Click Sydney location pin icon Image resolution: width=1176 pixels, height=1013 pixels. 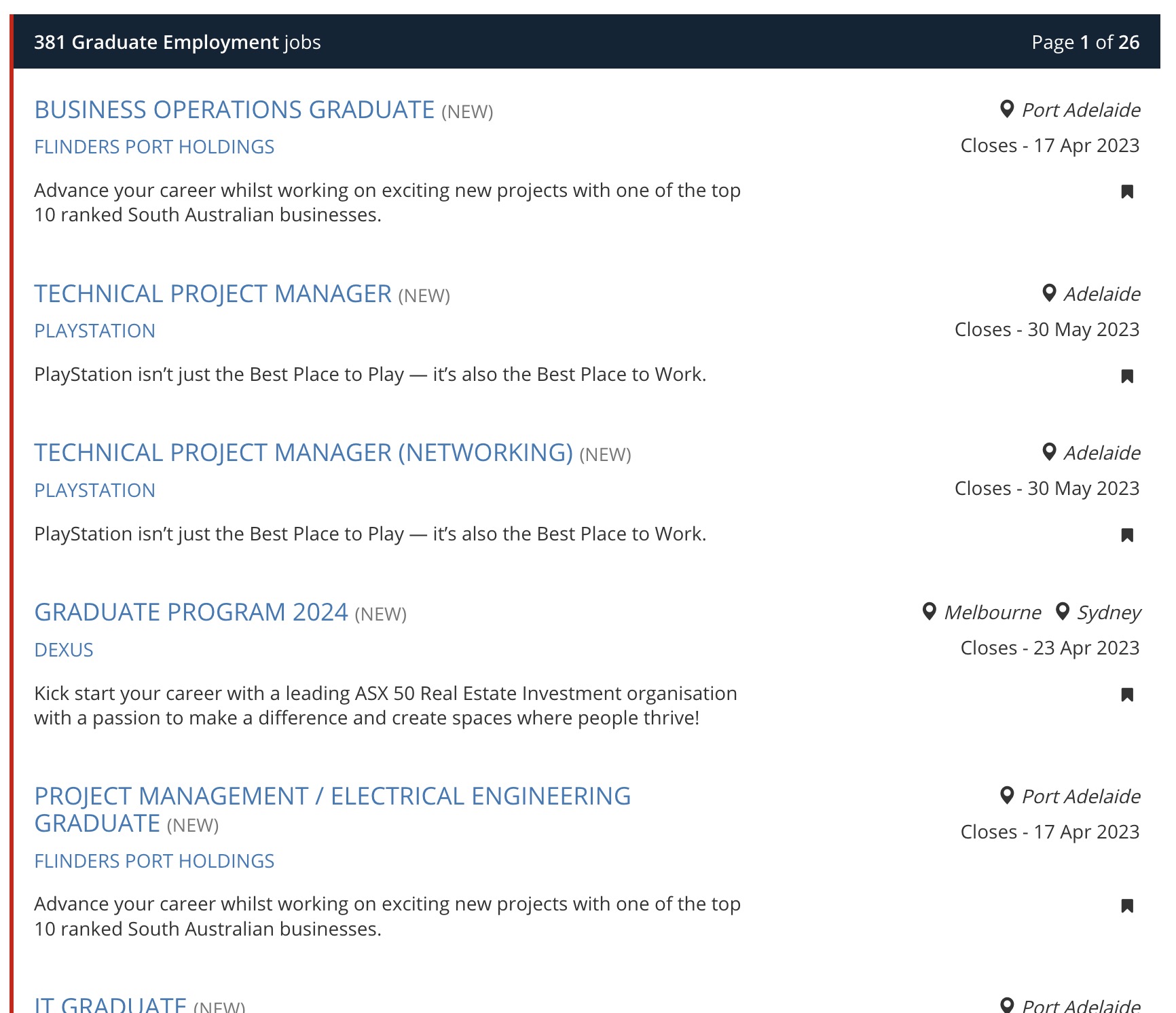[x=1063, y=612]
